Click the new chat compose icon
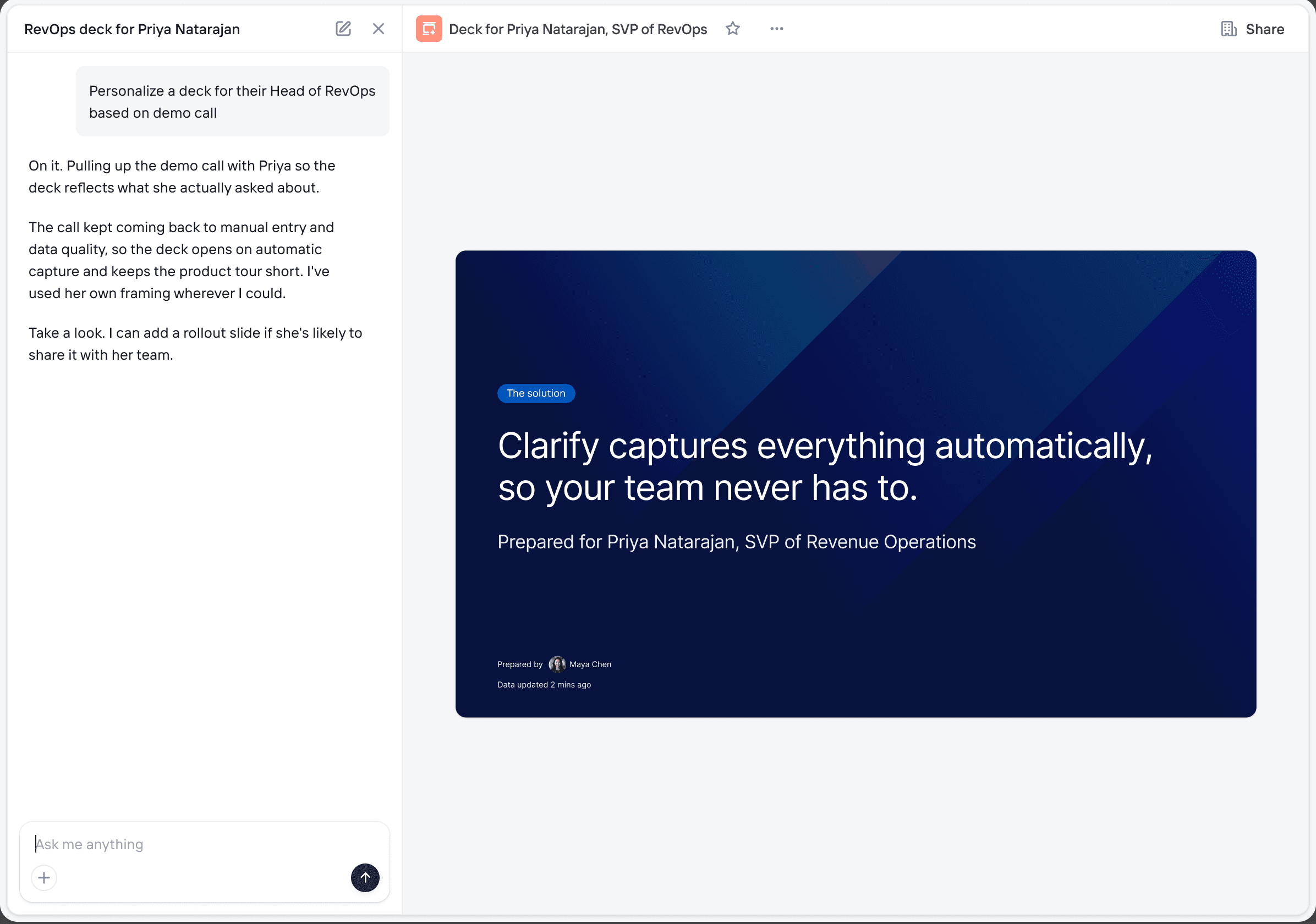Viewport: 1316px width, 924px height. [343, 29]
